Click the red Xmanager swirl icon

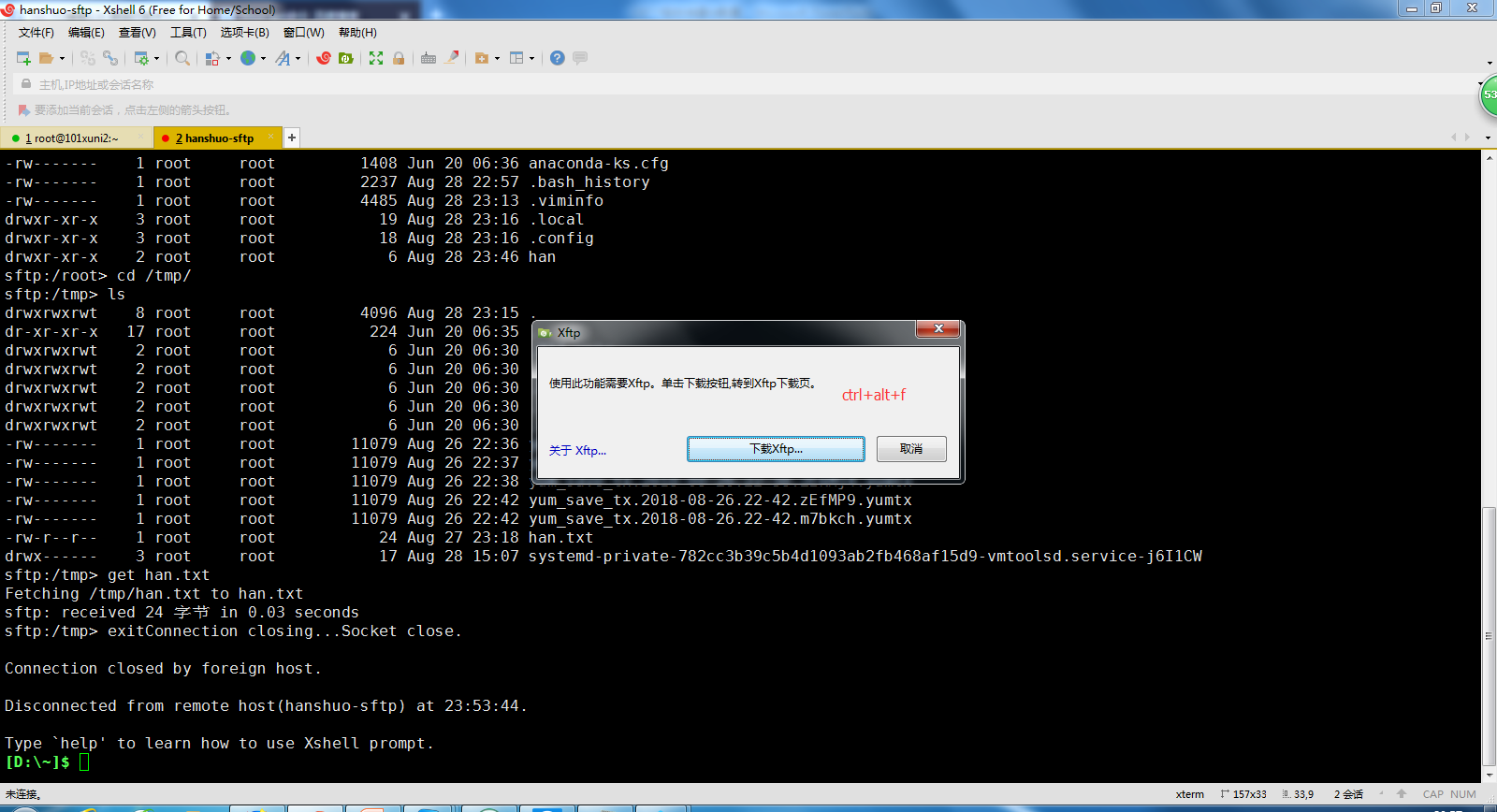point(324,58)
